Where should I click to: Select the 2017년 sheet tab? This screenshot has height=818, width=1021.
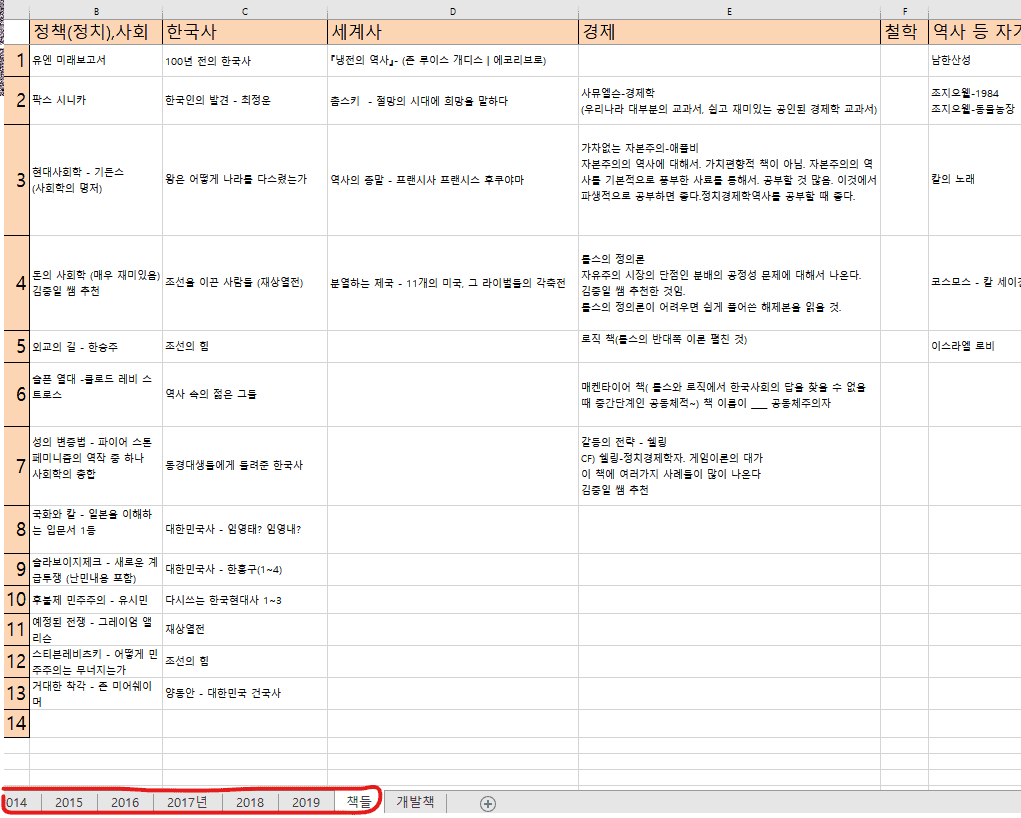tap(187, 802)
